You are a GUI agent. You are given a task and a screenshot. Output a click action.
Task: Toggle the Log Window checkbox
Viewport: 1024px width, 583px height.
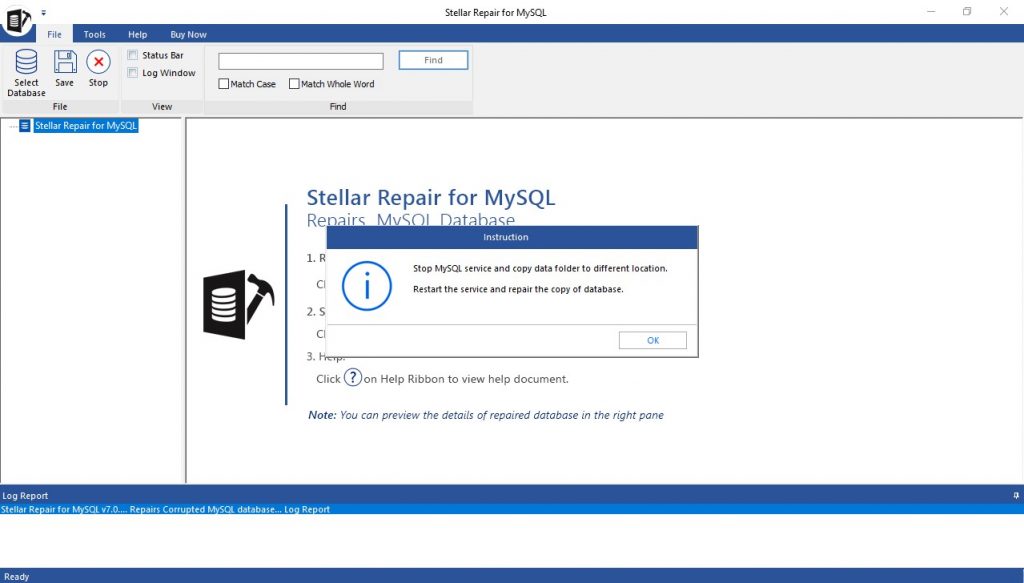click(x=133, y=72)
